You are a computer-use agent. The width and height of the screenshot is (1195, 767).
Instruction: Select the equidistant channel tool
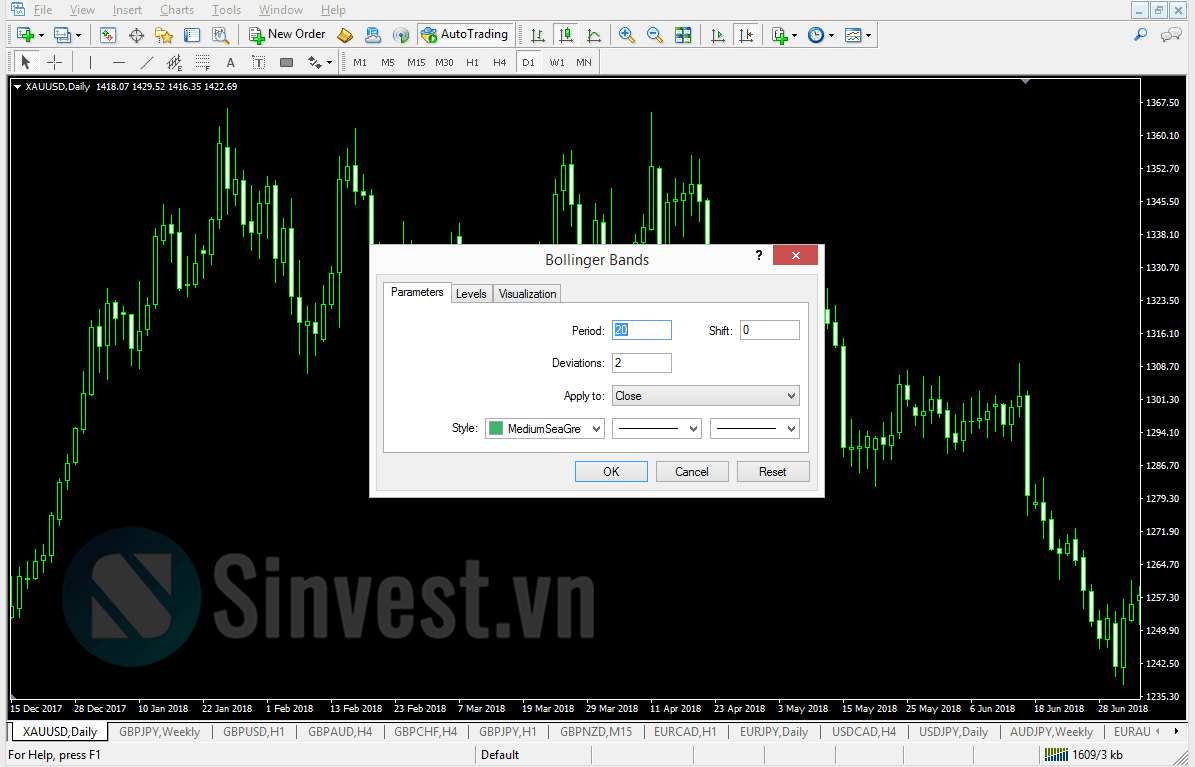[x=175, y=63]
